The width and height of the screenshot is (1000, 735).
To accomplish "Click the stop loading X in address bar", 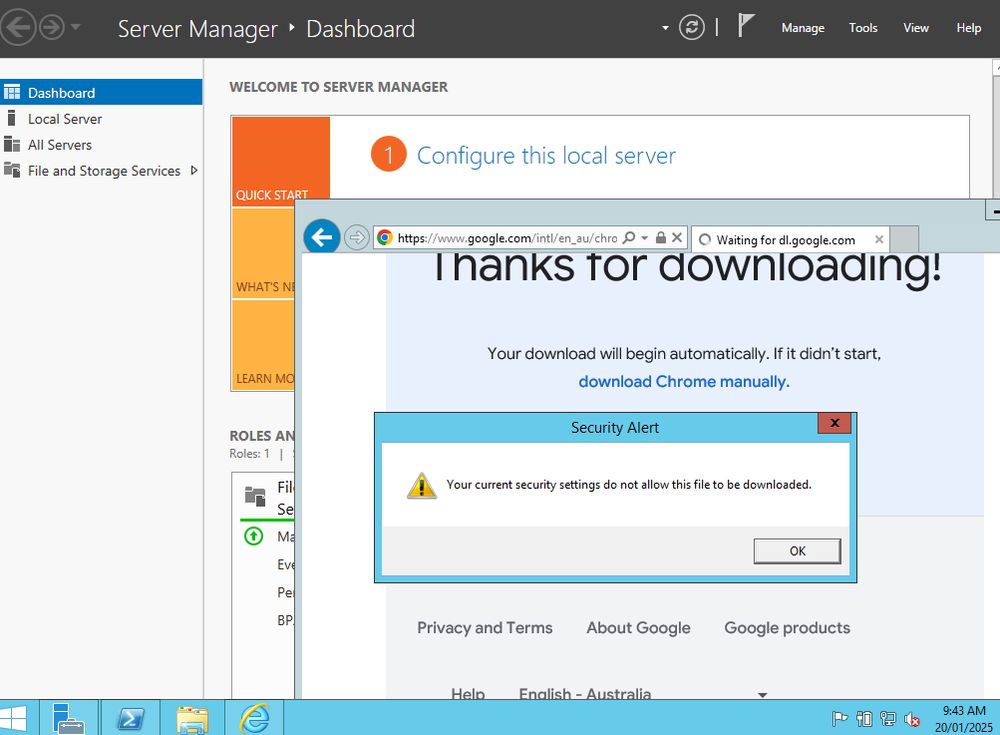I will click(x=677, y=237).
